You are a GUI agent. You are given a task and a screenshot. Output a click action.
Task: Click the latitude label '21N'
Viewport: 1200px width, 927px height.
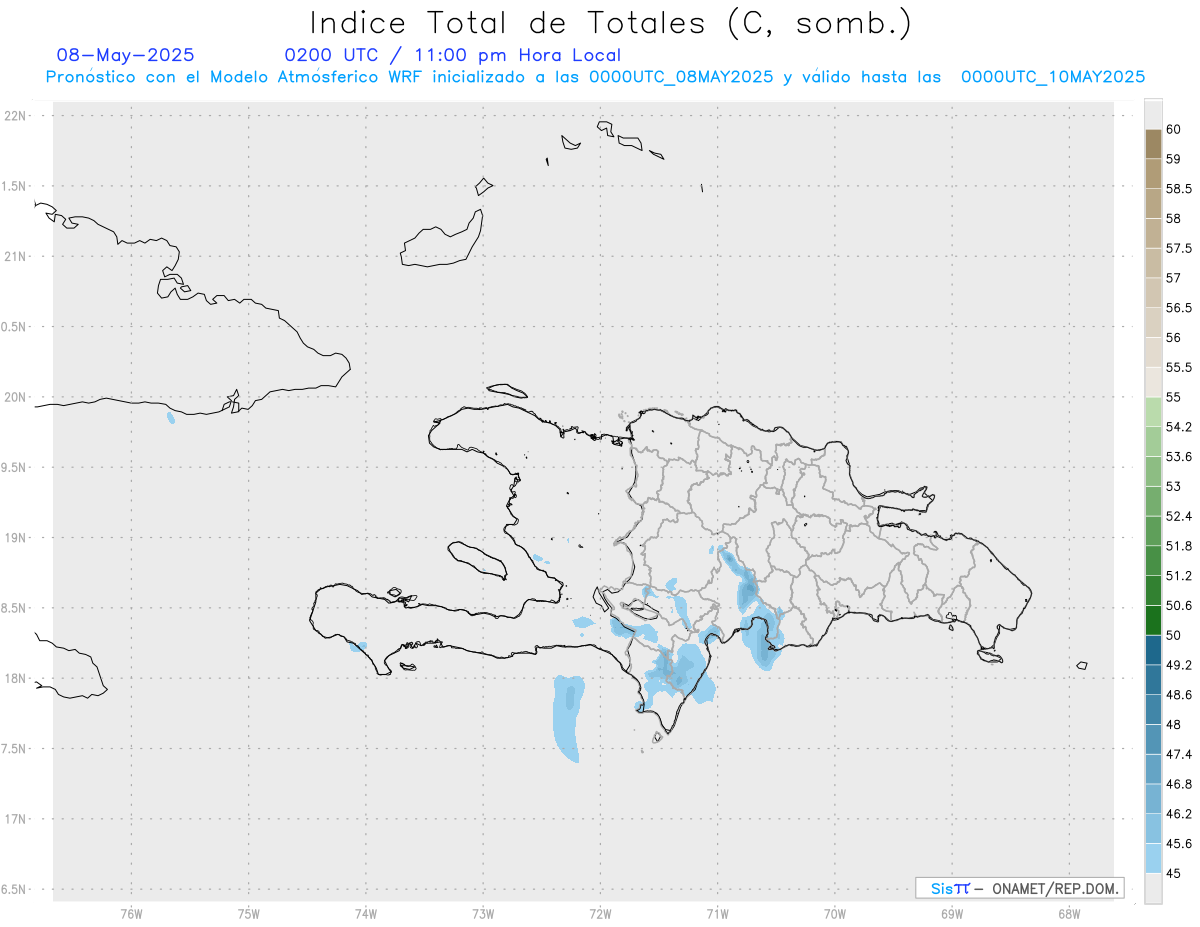coord(15,256)
